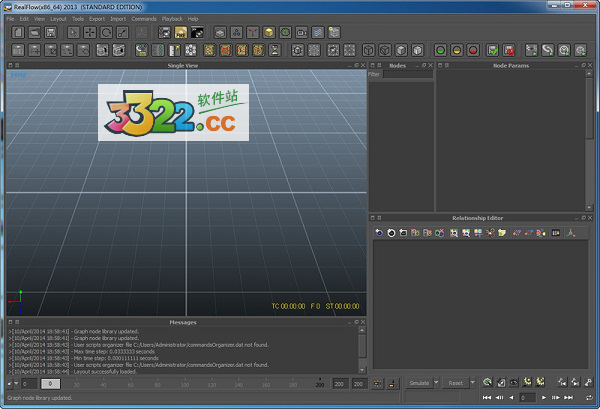Click the lock icon left of Simulate
The image size is (600, 409).
pos(394,383)
